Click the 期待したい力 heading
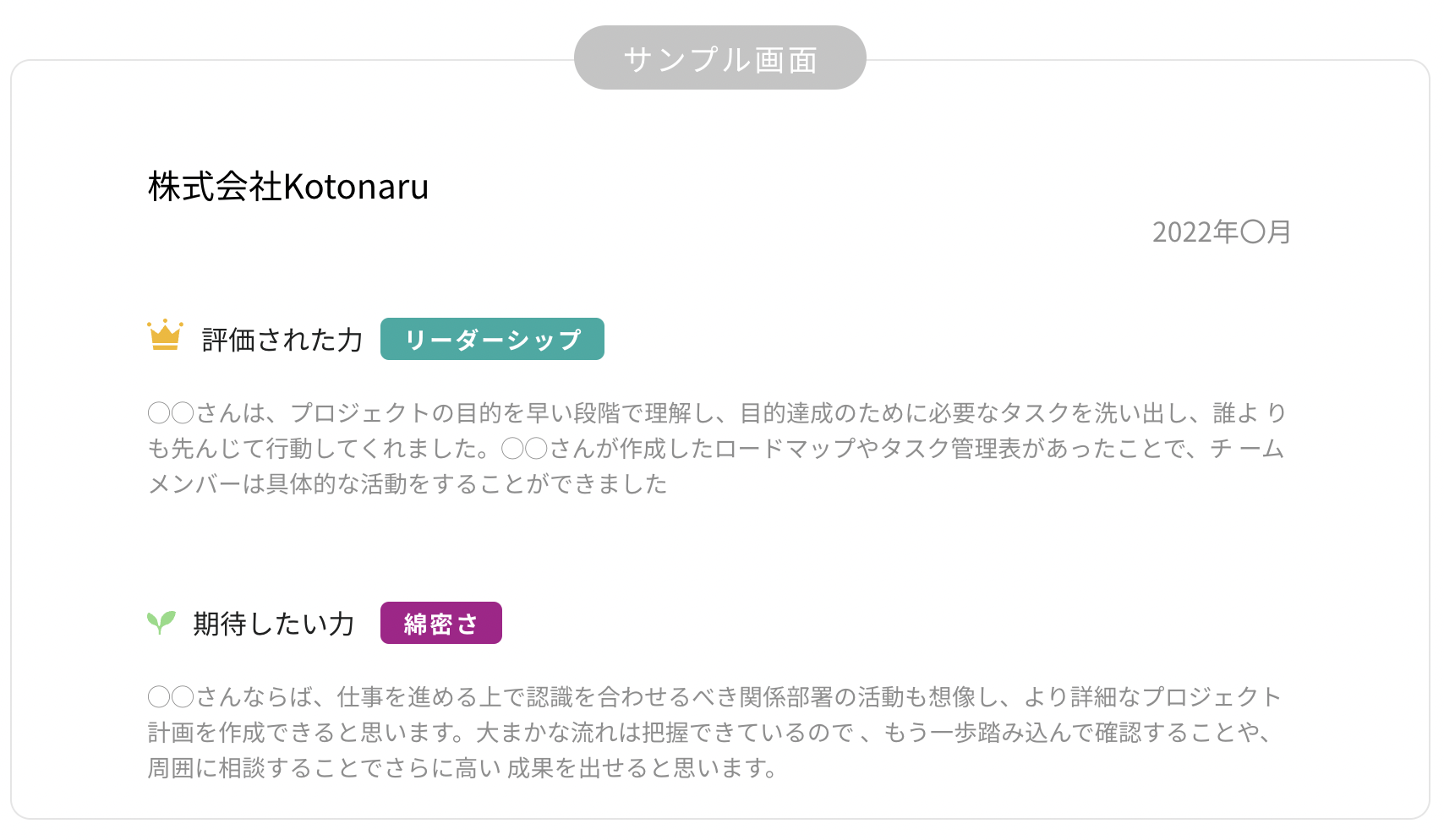This screenshot has width=1444, height=840. point(273,624)
